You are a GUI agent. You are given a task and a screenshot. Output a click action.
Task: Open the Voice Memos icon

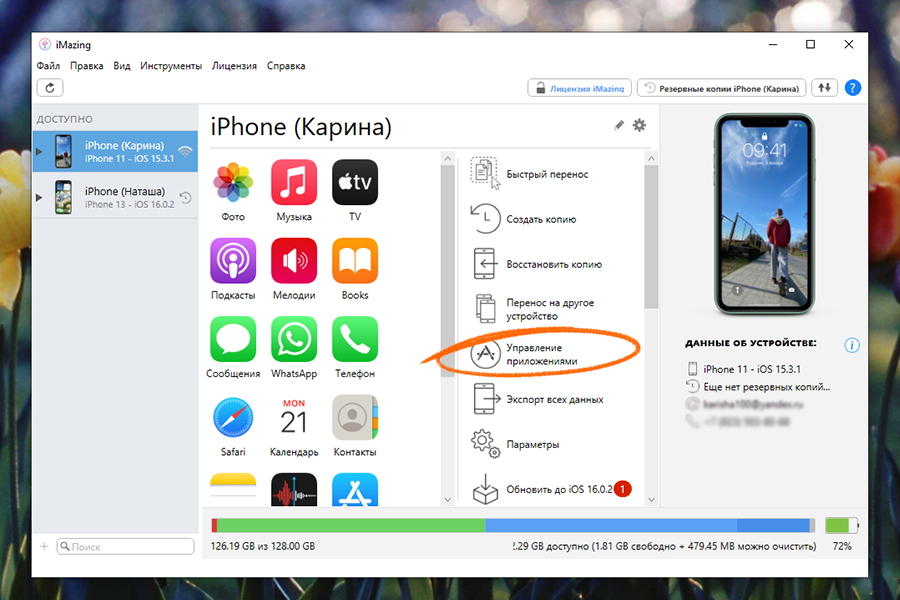[x=294, y=489]
